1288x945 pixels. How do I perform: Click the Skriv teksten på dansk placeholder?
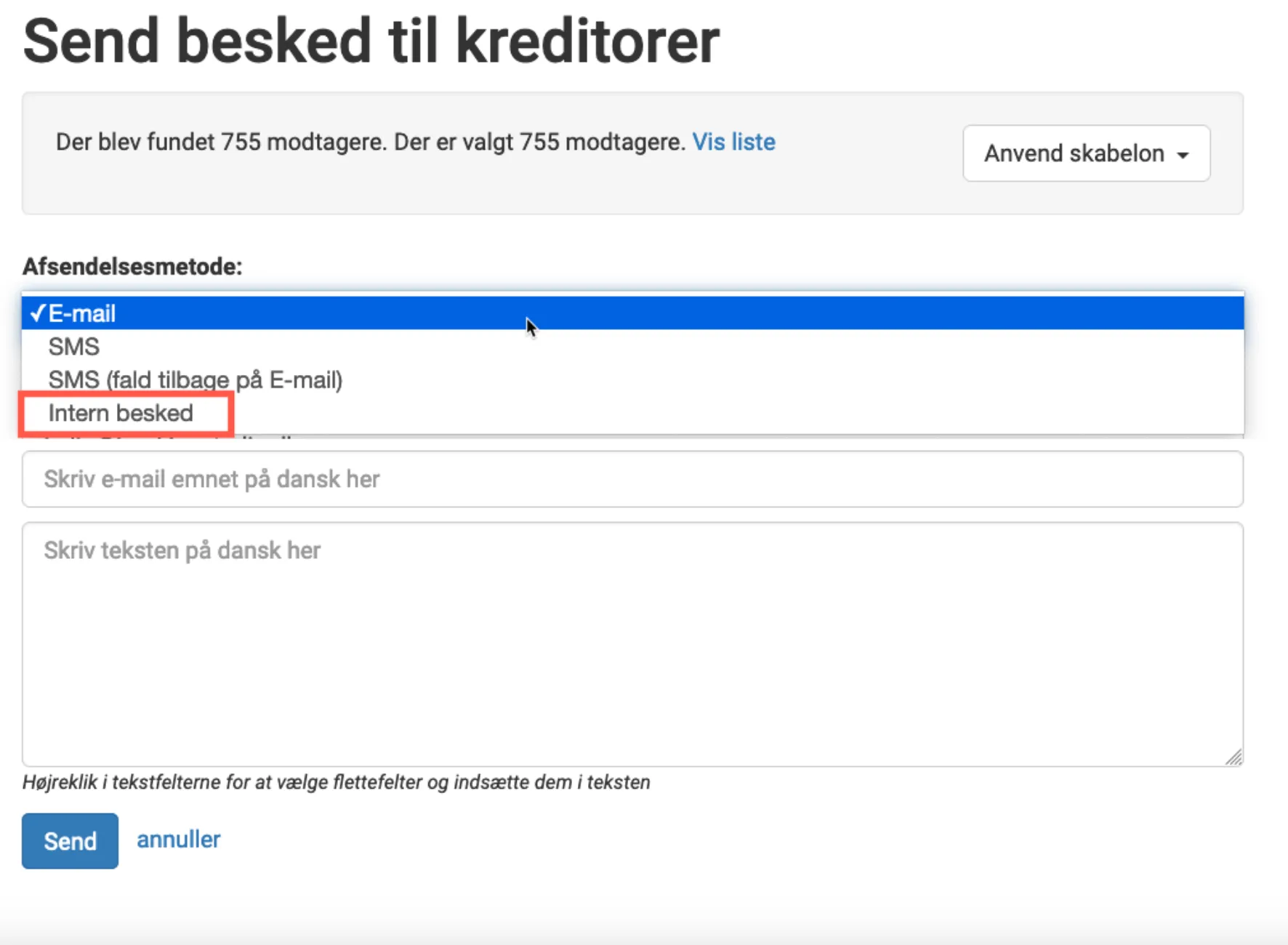(x=182, y=550)
